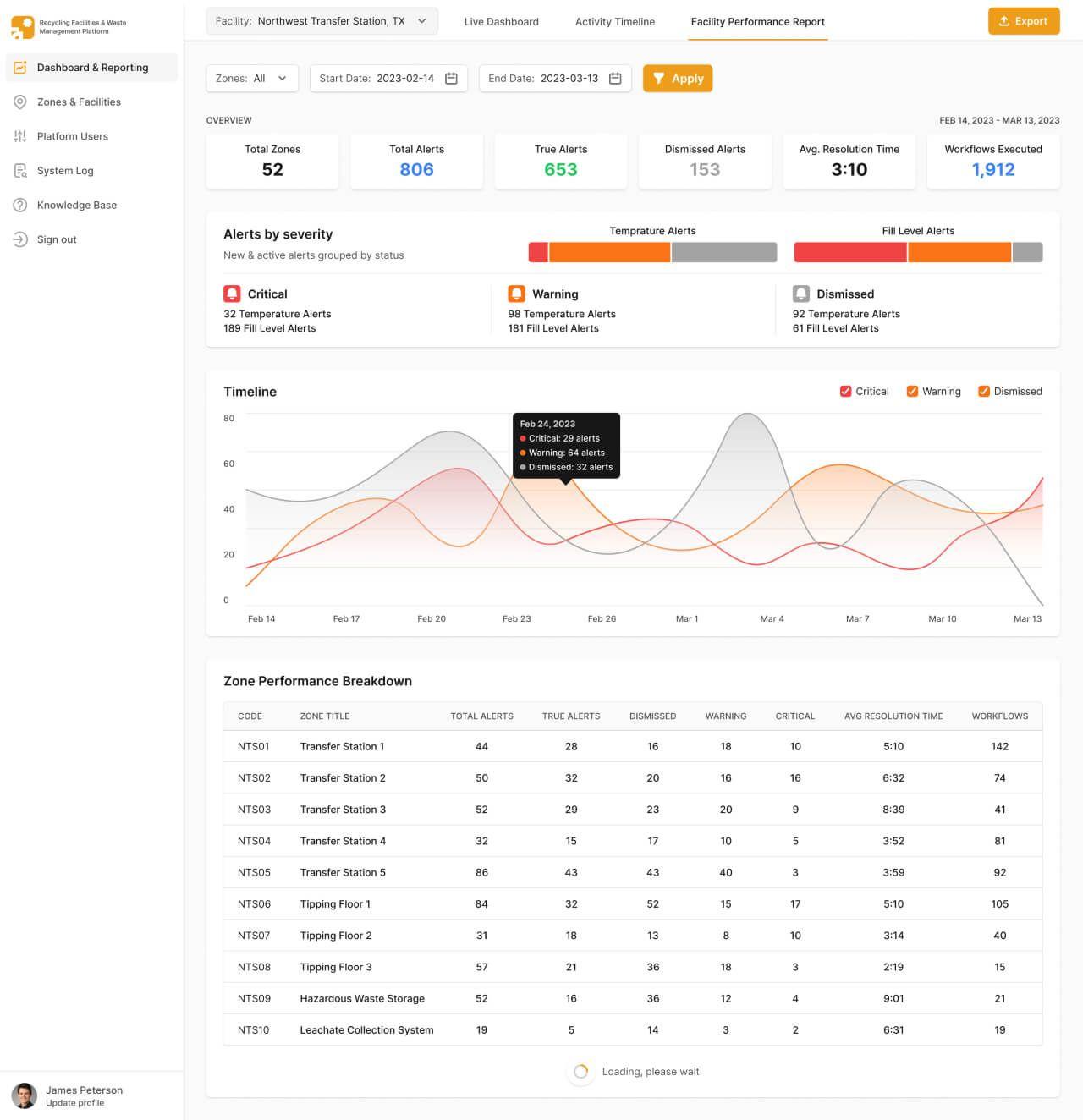Open the Zones filter dropdown
Screen dimensions: 1083x1120
252,79
